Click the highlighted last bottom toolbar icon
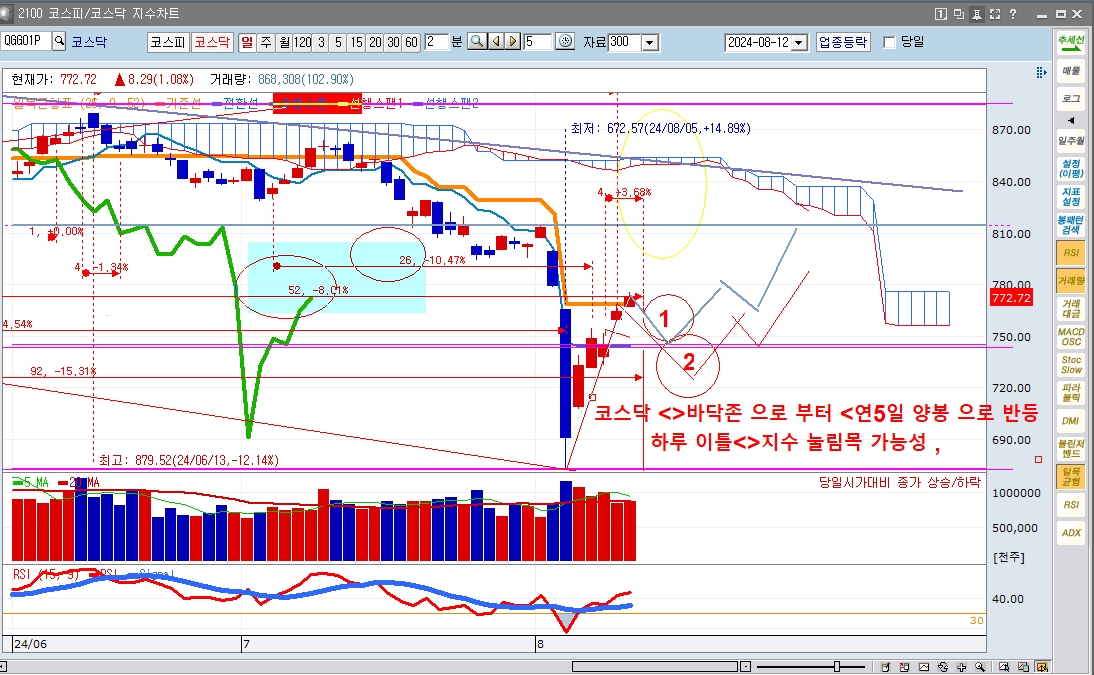Image resolution: width=1094 pixels, height=675 pixels. pos(1042,667)
